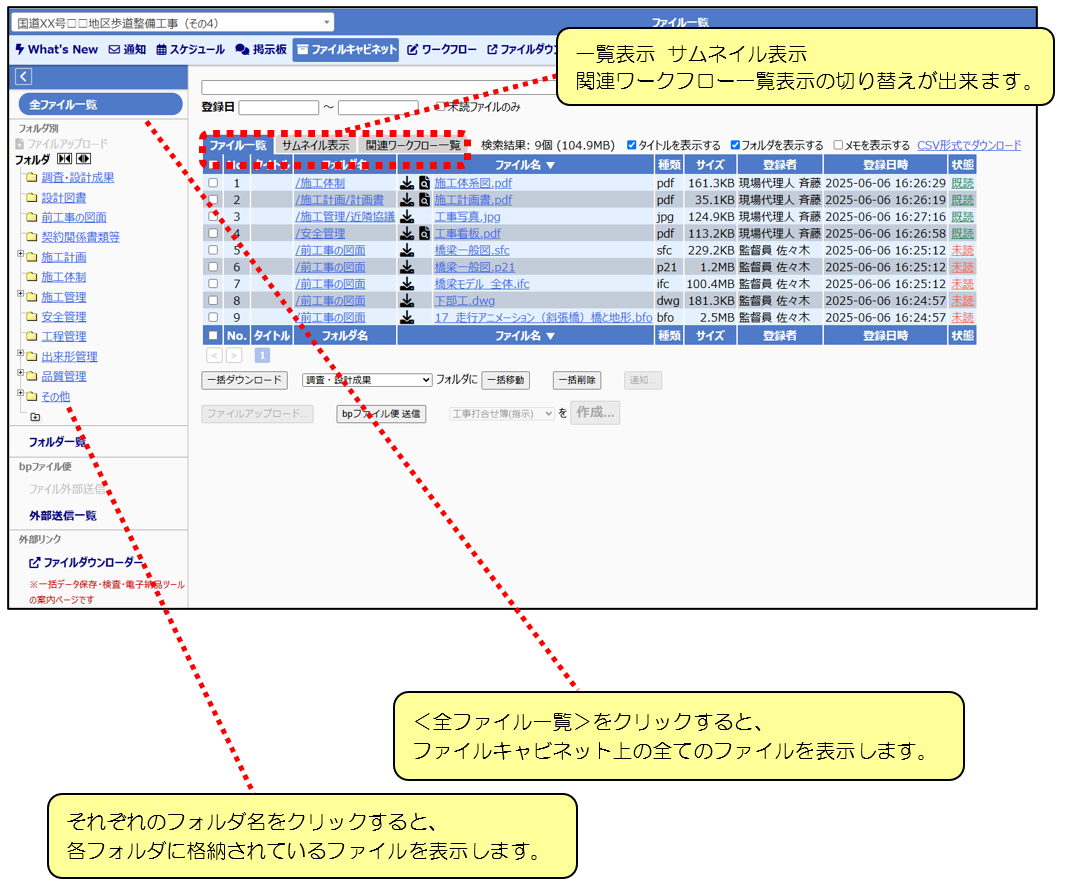The image size is (1076, 888).
Task: Click the CSV形式でダウンロード link
Action: tap(969, 145)
